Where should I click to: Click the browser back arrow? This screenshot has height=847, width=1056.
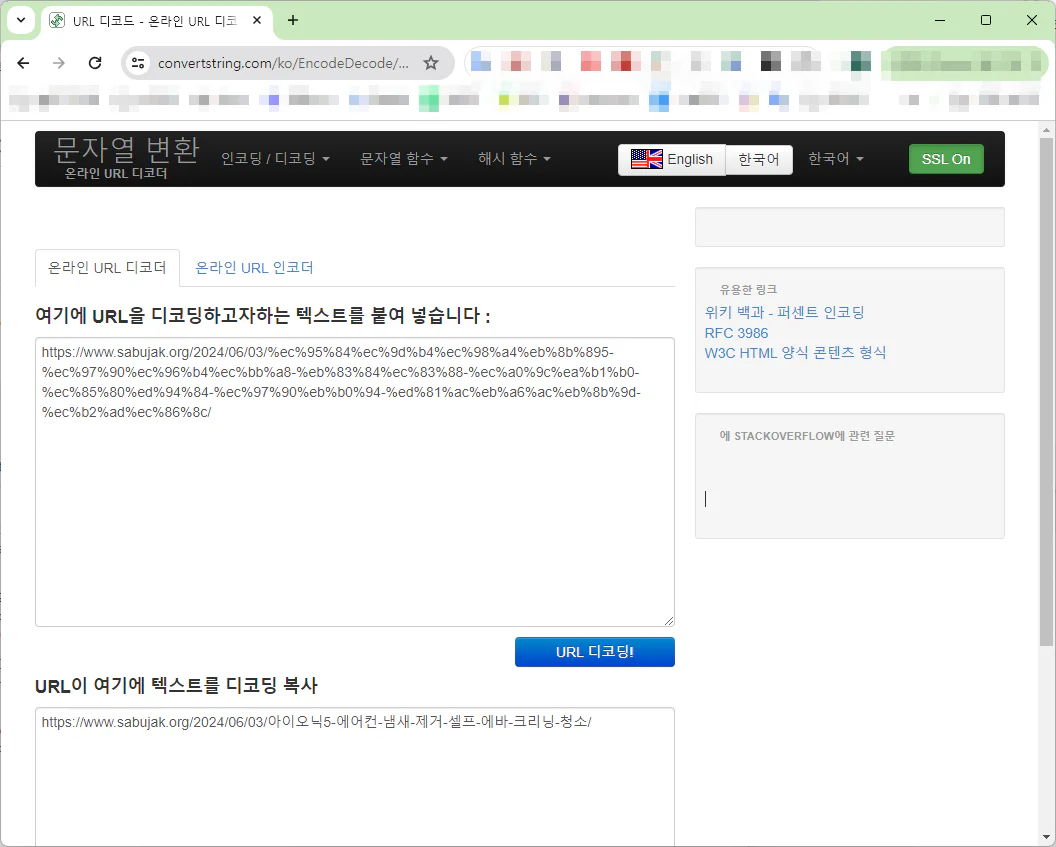point(23,62)
